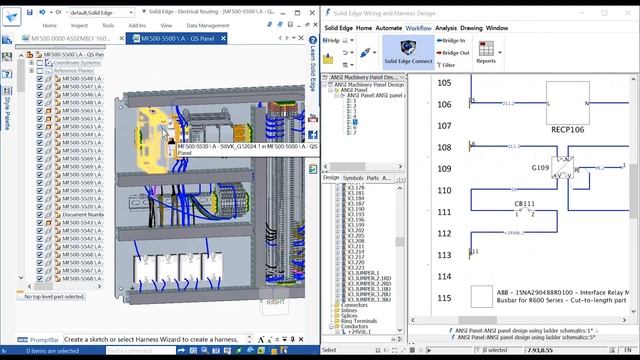Click the pin icon in PromptBar
The width and height of the screenshot is (640, 360).
click(292, 339)
